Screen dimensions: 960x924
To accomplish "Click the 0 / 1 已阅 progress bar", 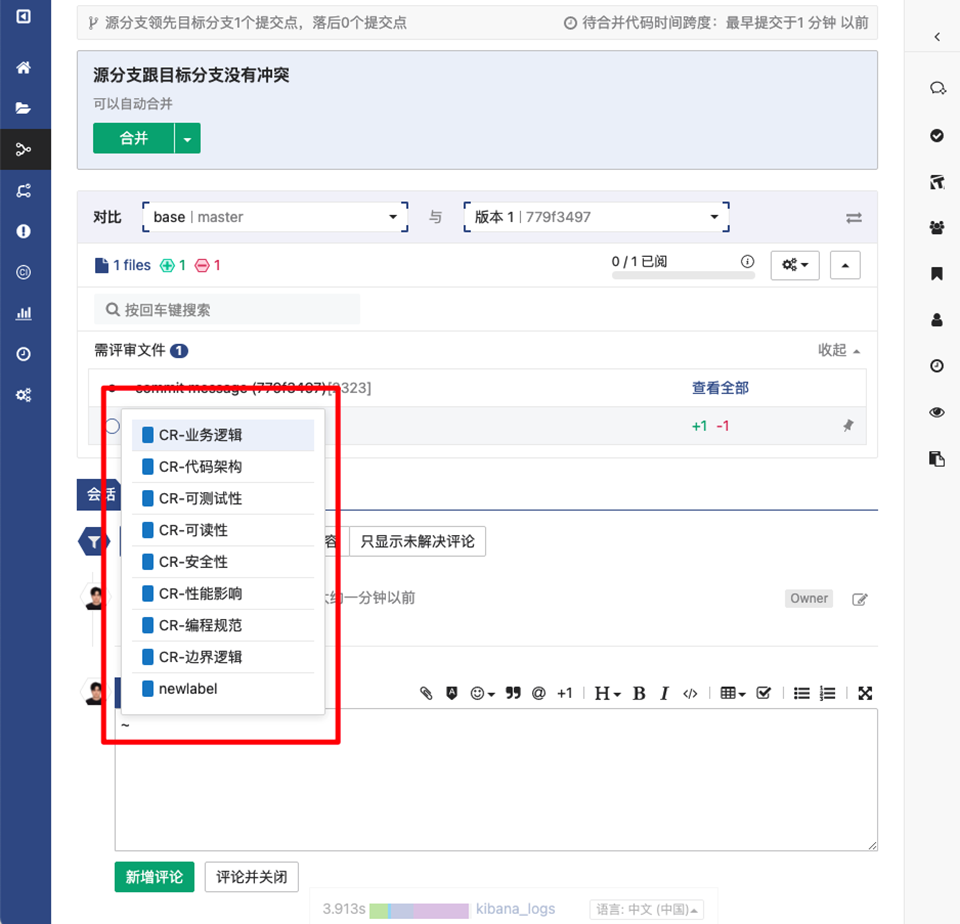I will click(683, 274).
